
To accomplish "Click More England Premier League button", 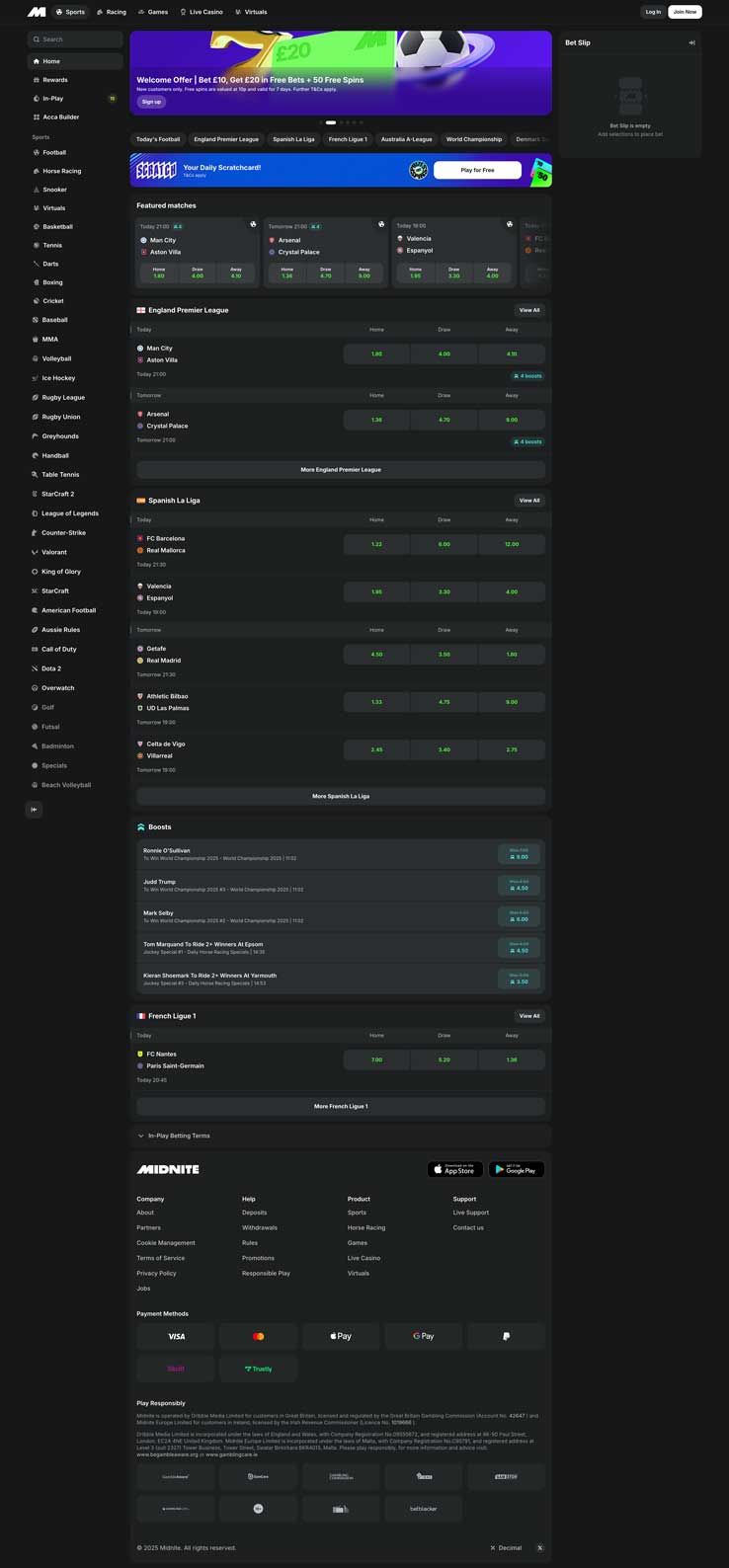I will pyautogui.click(x=341, y=470).
